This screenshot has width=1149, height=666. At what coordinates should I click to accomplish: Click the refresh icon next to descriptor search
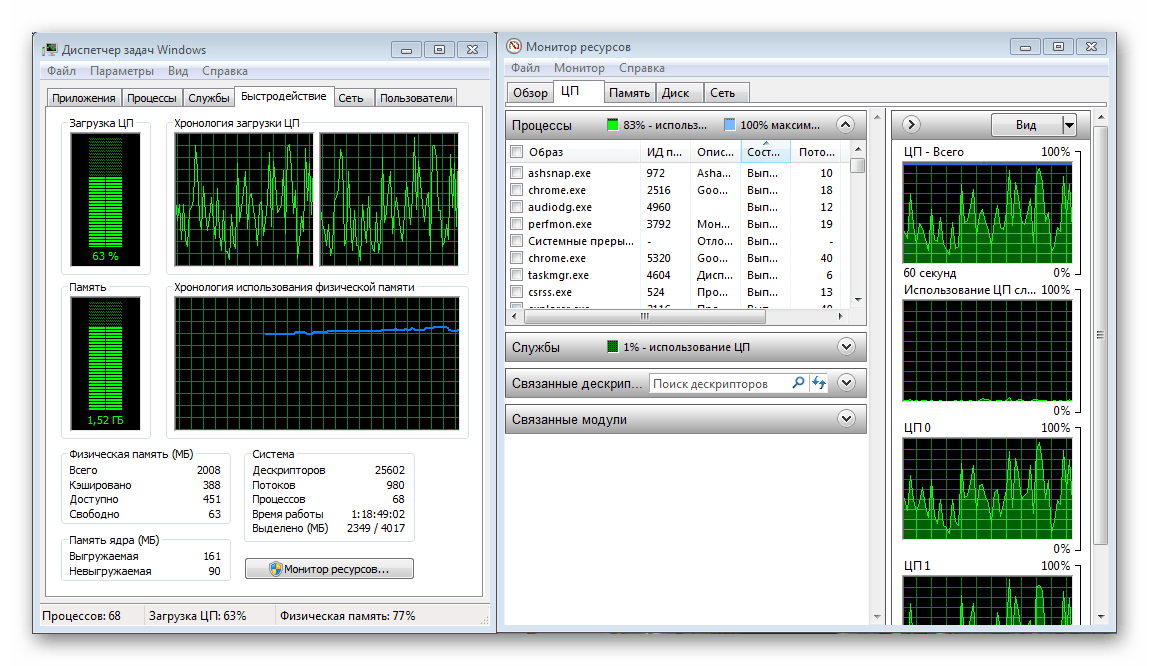819,383
